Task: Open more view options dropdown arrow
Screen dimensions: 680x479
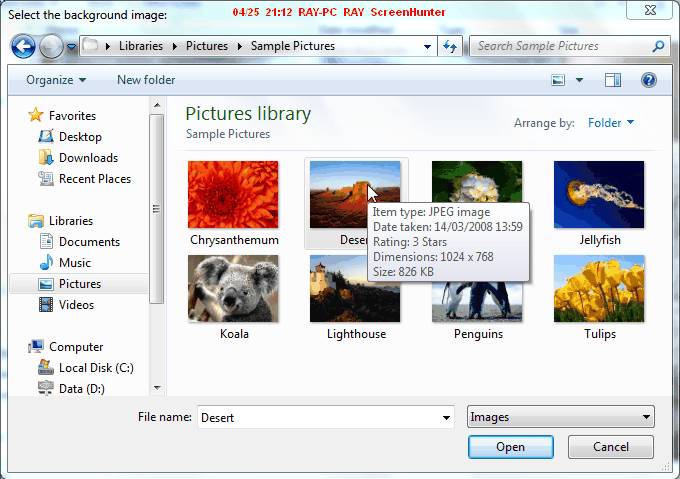Action: [x=579, y=80]
